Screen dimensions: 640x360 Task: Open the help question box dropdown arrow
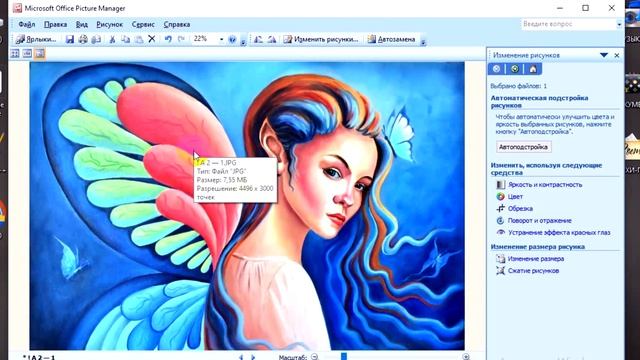619,24
